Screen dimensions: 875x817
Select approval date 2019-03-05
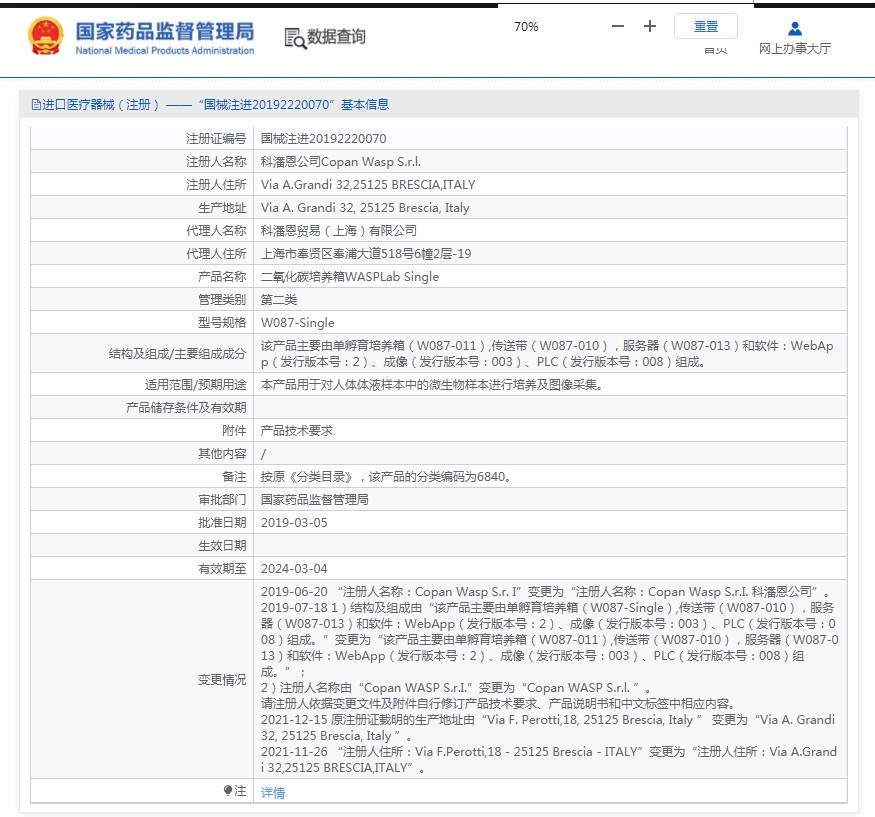click(x=550, y=522)
